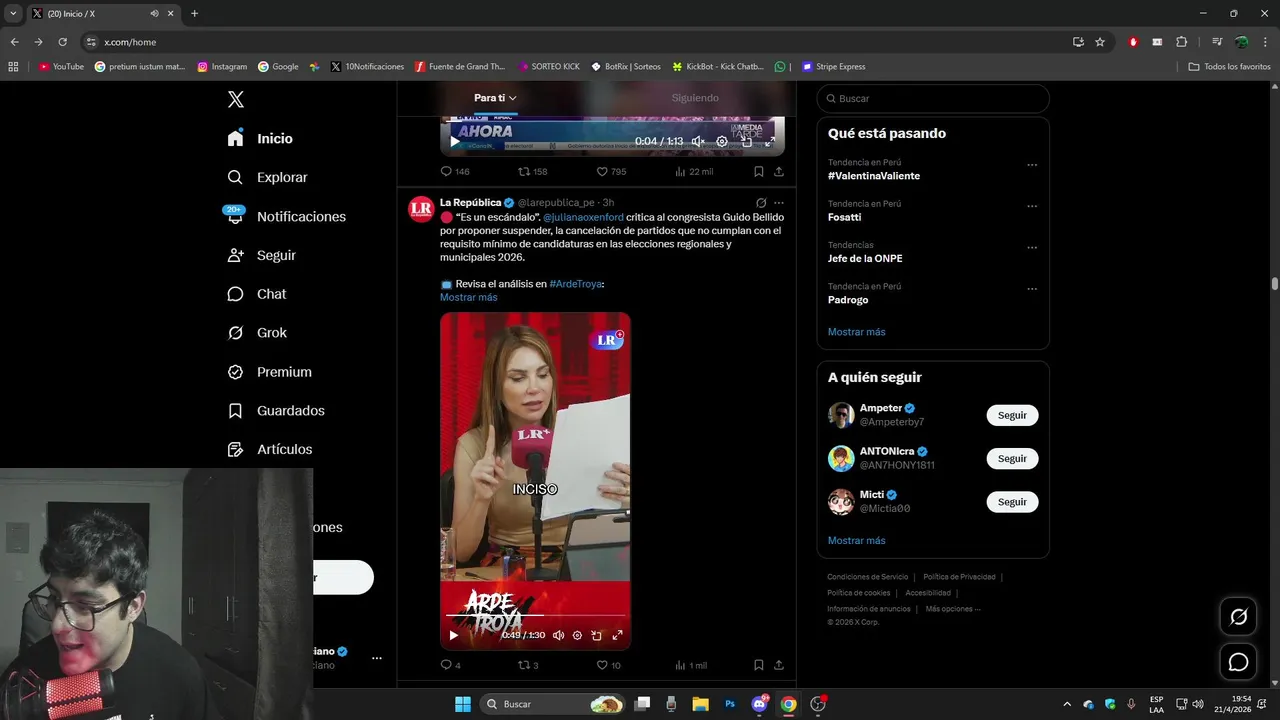Open AHORA video settings gear
Viewport: 1280px width, 720px height.
click(722, 141)
